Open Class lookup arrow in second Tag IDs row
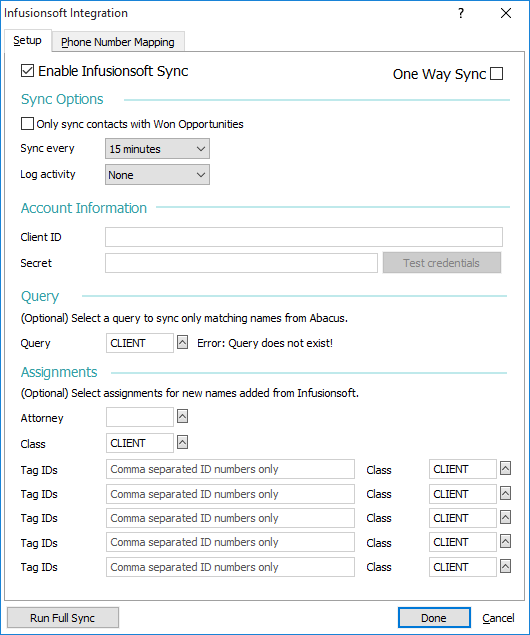Viewport: 530px width, 635px height. tap(505, 493)
